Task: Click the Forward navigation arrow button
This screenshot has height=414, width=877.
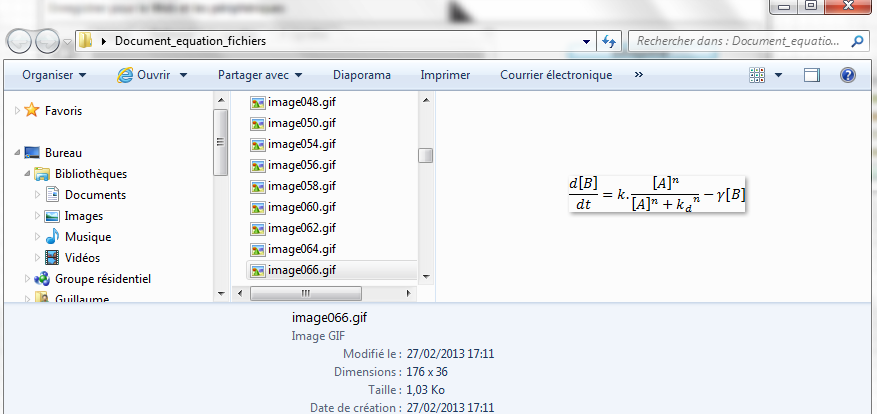Action: (x=46, y=42)
